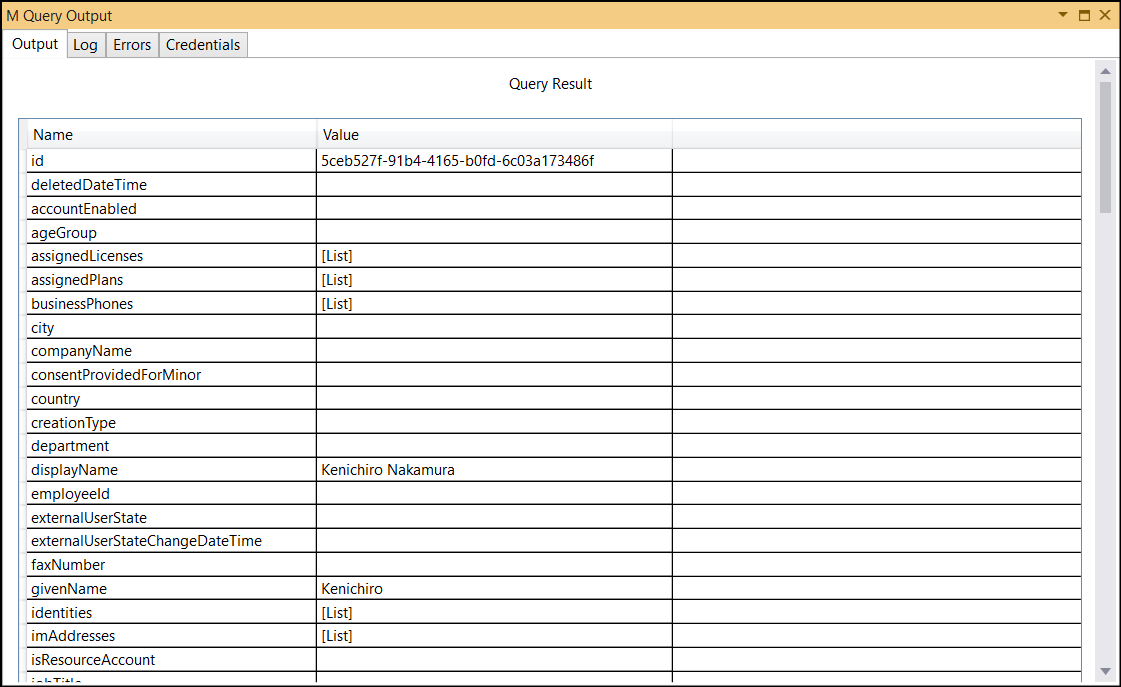Switch to the Output tab
This screenshot has width=1121, height=687.
pyautogui.click(x=35, y=44)
